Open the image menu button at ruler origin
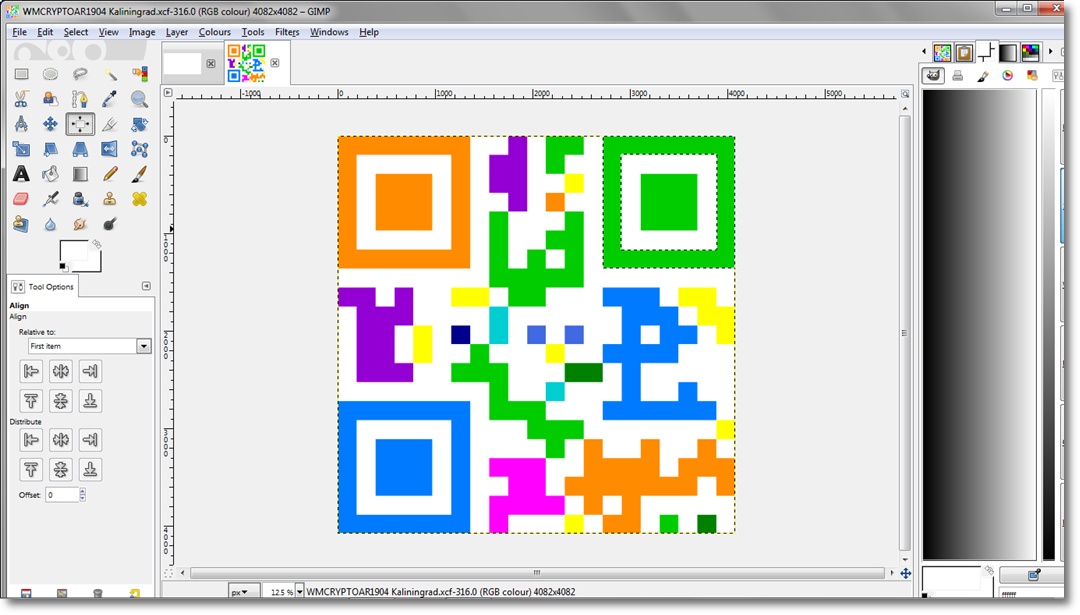The height and width of the screenshot is (615, 1080). [x=168, y=93]
